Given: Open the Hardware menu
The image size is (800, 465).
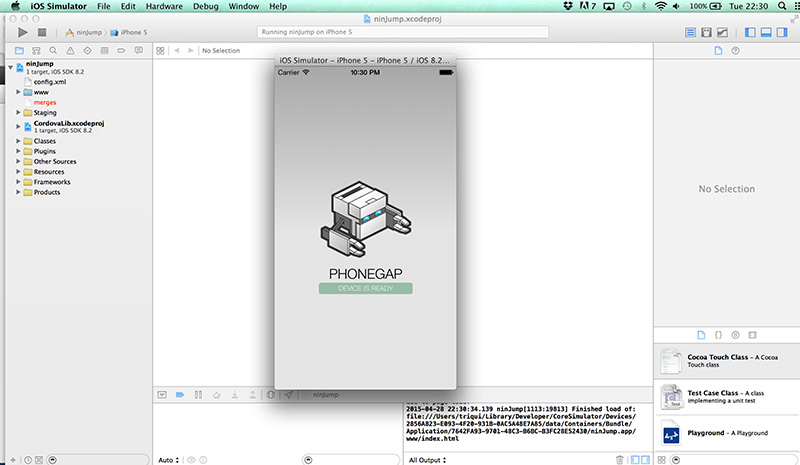Looking at the screenshot, I should 164,6.
